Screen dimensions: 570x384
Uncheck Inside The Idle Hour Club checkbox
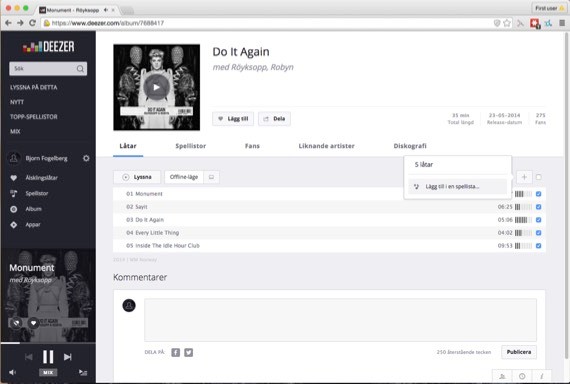click(x=539, y=246)
